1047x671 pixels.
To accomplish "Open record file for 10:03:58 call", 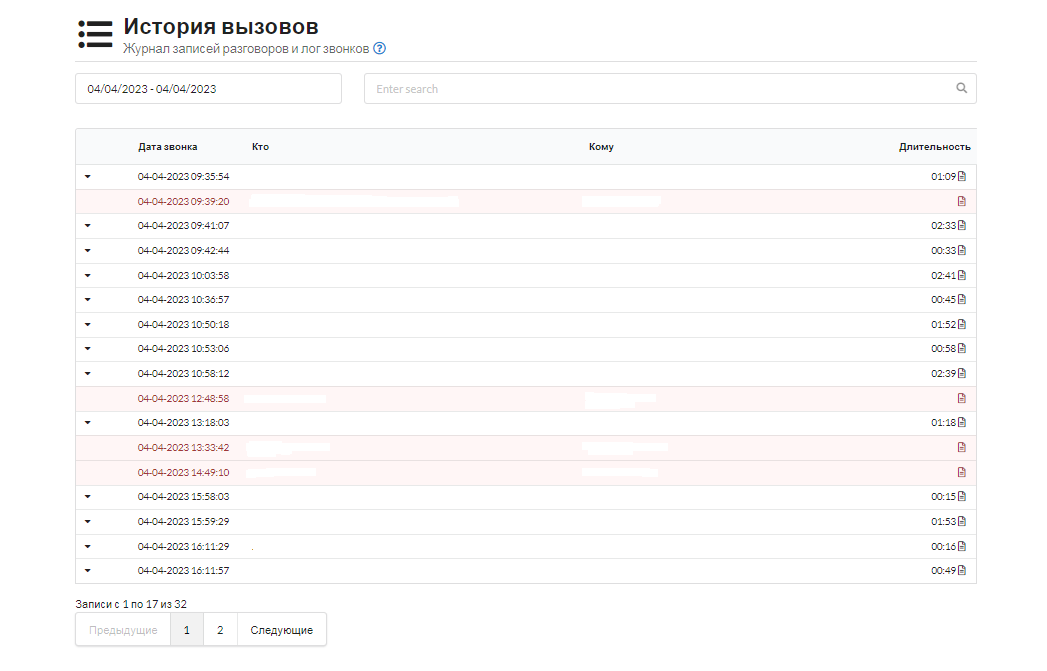I will tap(962, 275).
